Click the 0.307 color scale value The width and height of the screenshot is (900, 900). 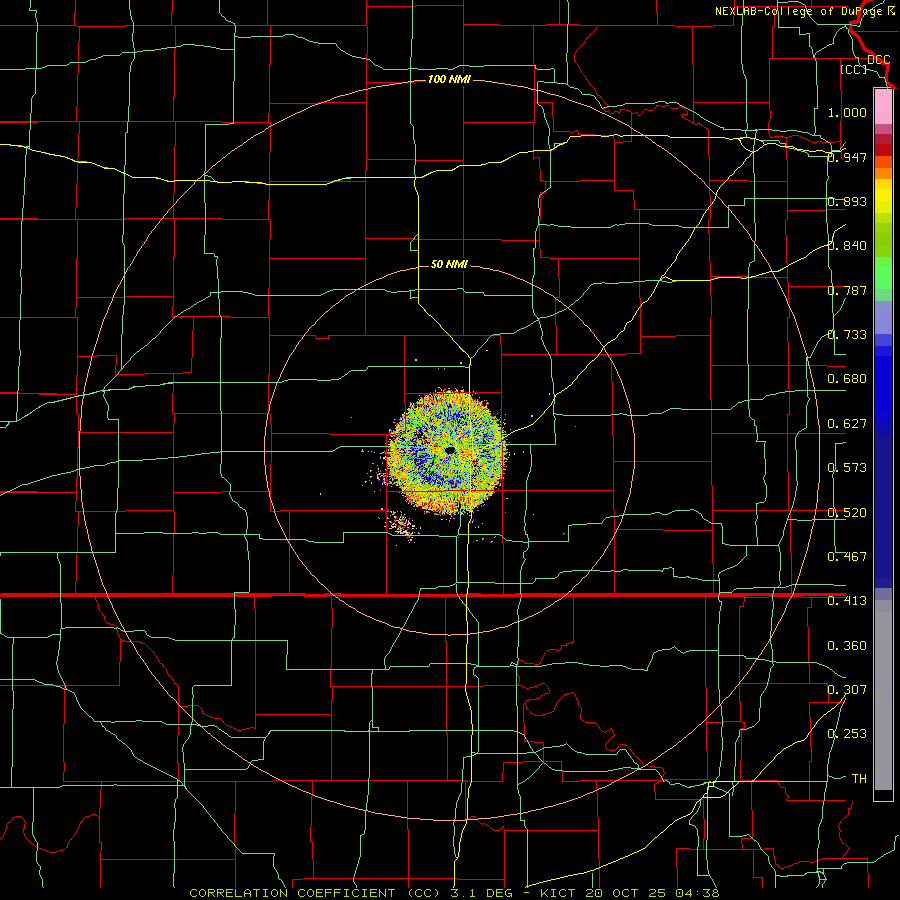(847, 689)
